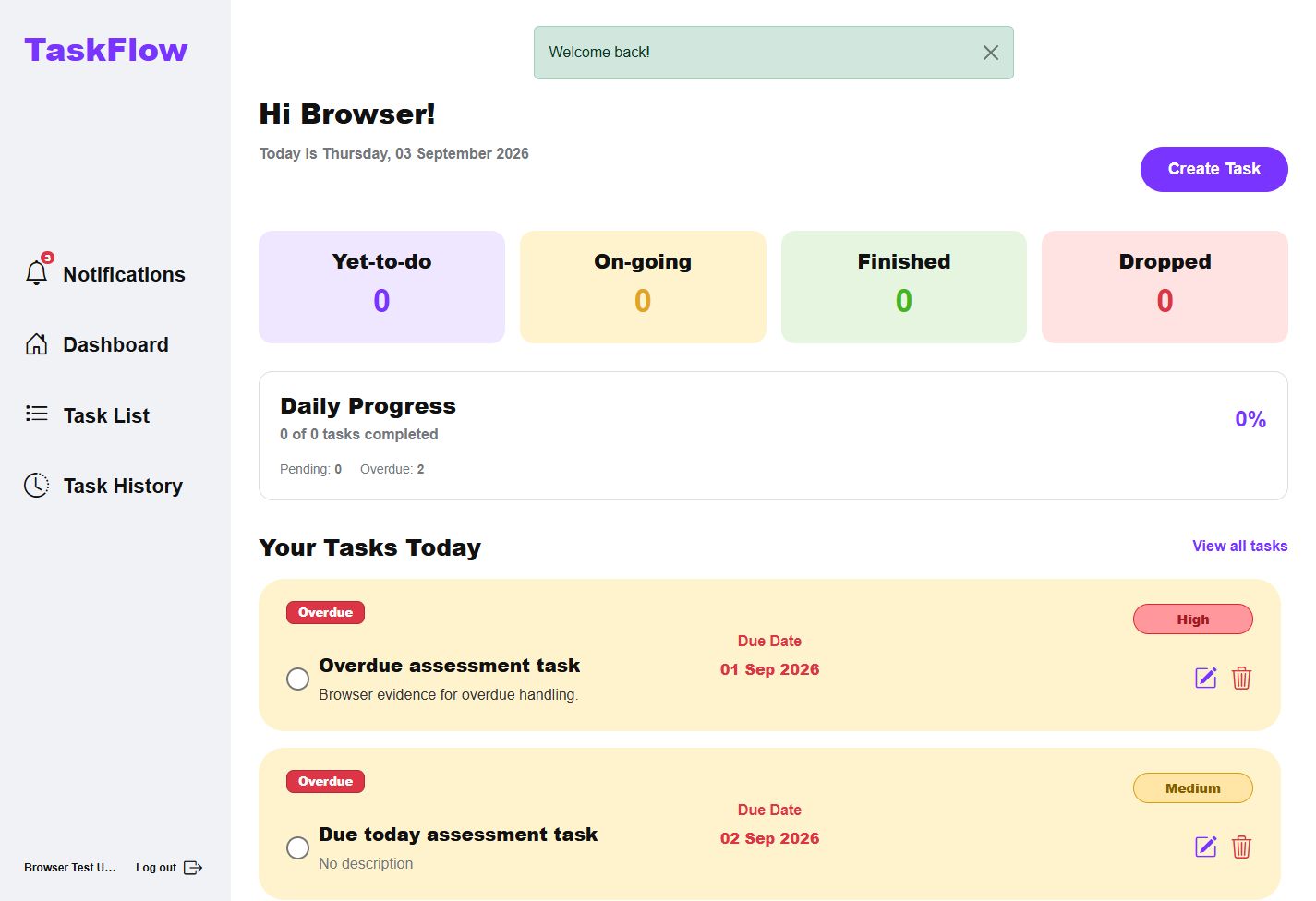The width and height of the screenshot is (1316, 901).
Task: Follow the View all tasks link
Action: [1239, 546]
